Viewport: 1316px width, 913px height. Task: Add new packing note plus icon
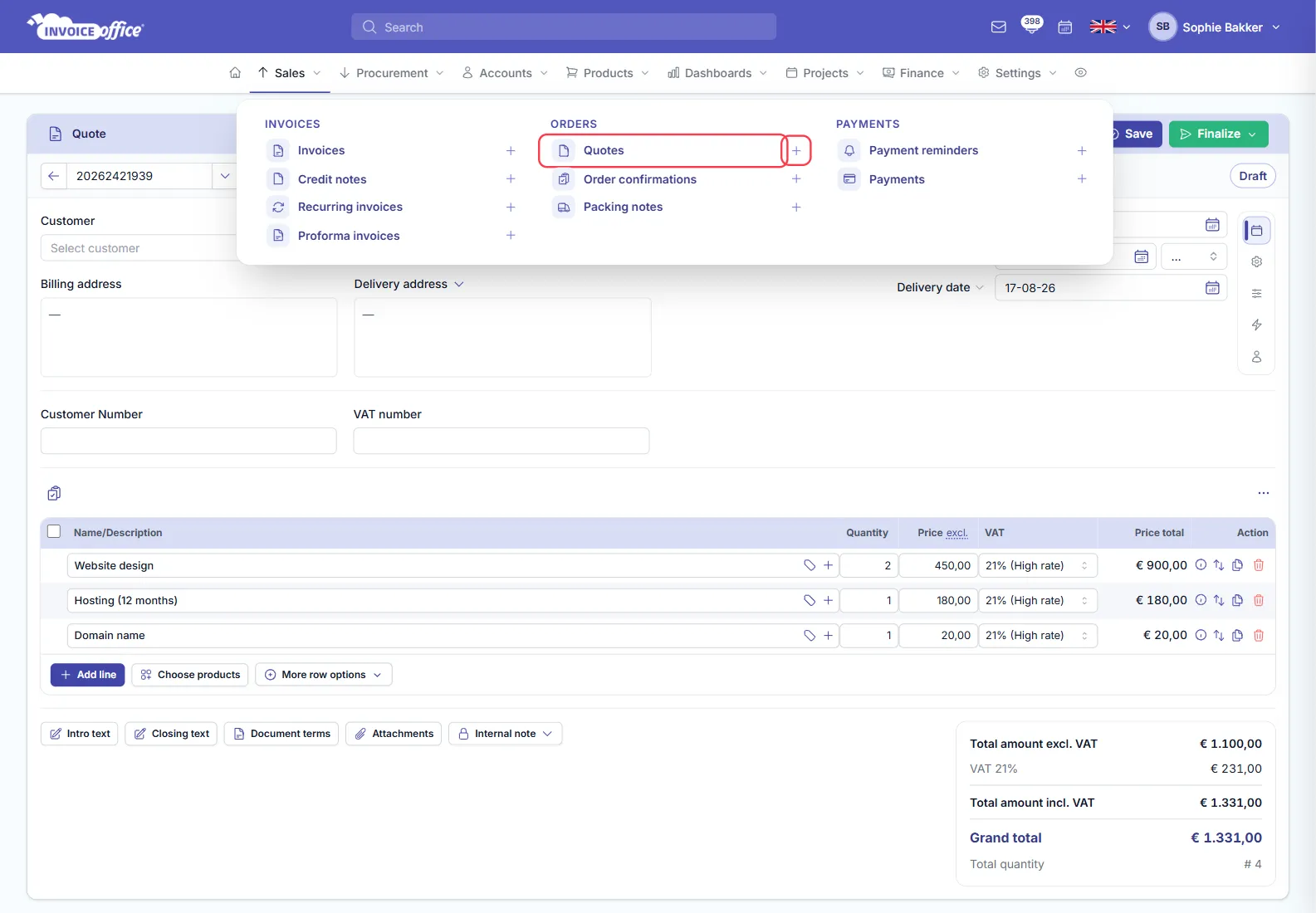coord(796,207)
